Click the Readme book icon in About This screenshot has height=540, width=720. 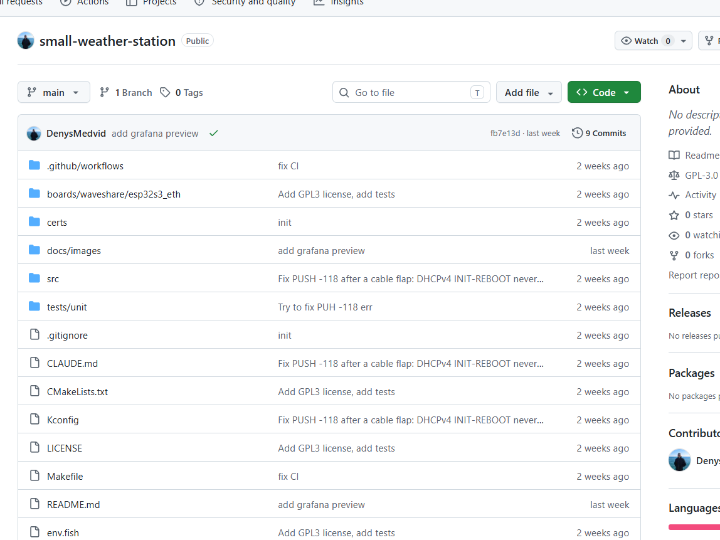pyautogui.click(x=674, y=155)
